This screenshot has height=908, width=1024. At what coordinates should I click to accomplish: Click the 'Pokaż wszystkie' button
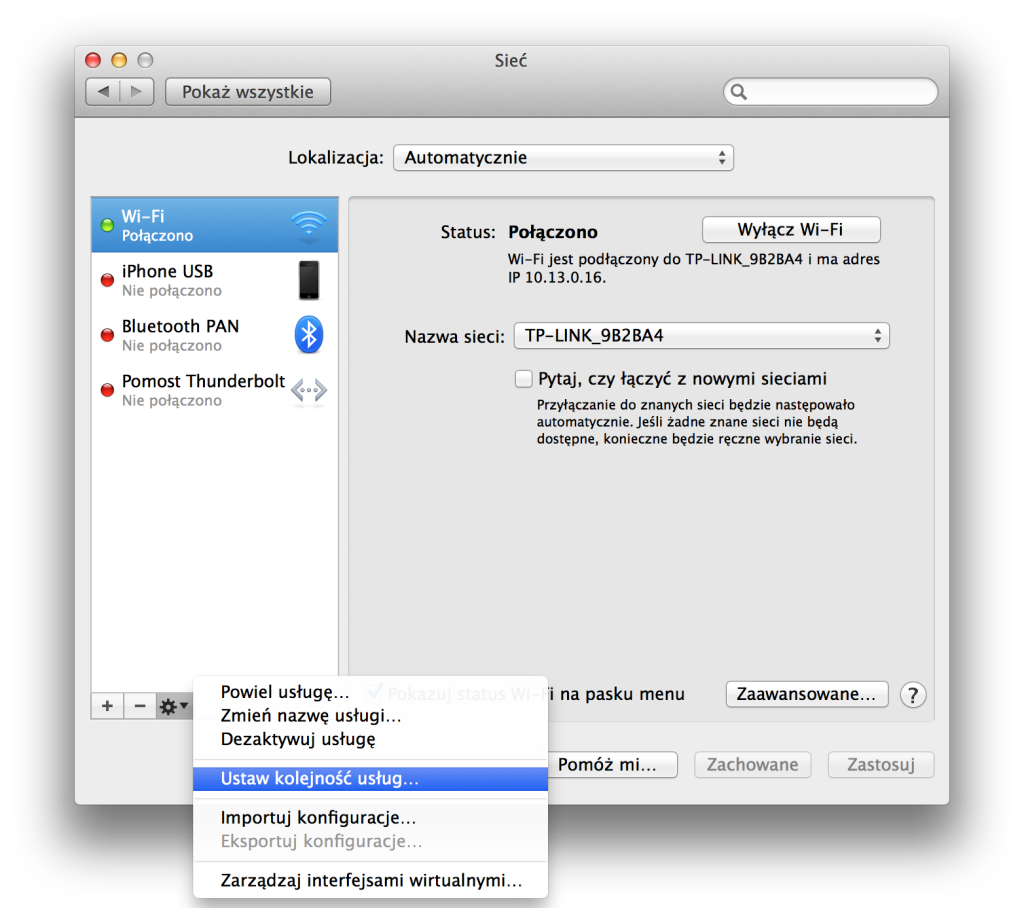pos(247,92)
